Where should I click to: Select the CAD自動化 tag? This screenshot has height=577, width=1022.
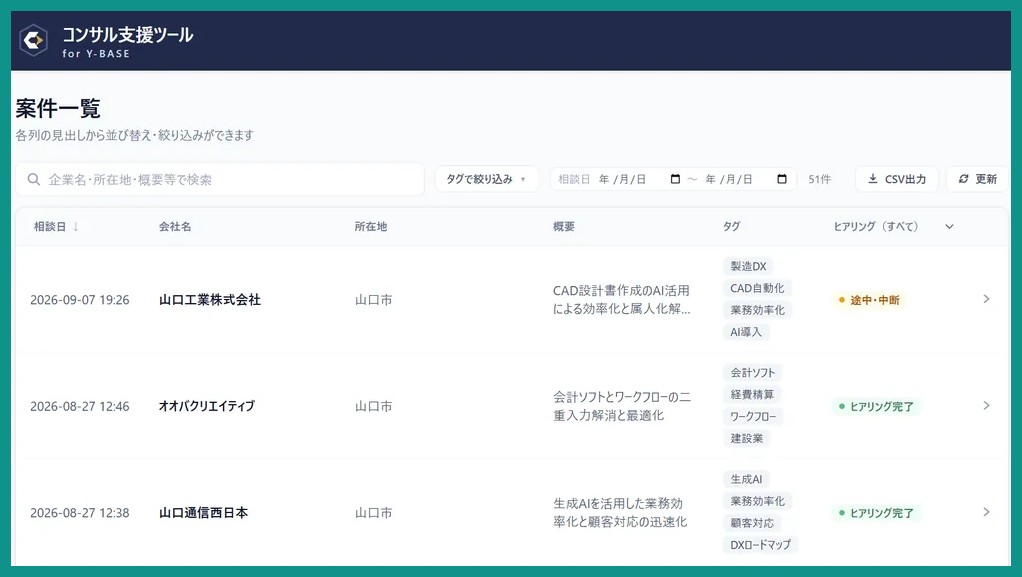[757, 288]
